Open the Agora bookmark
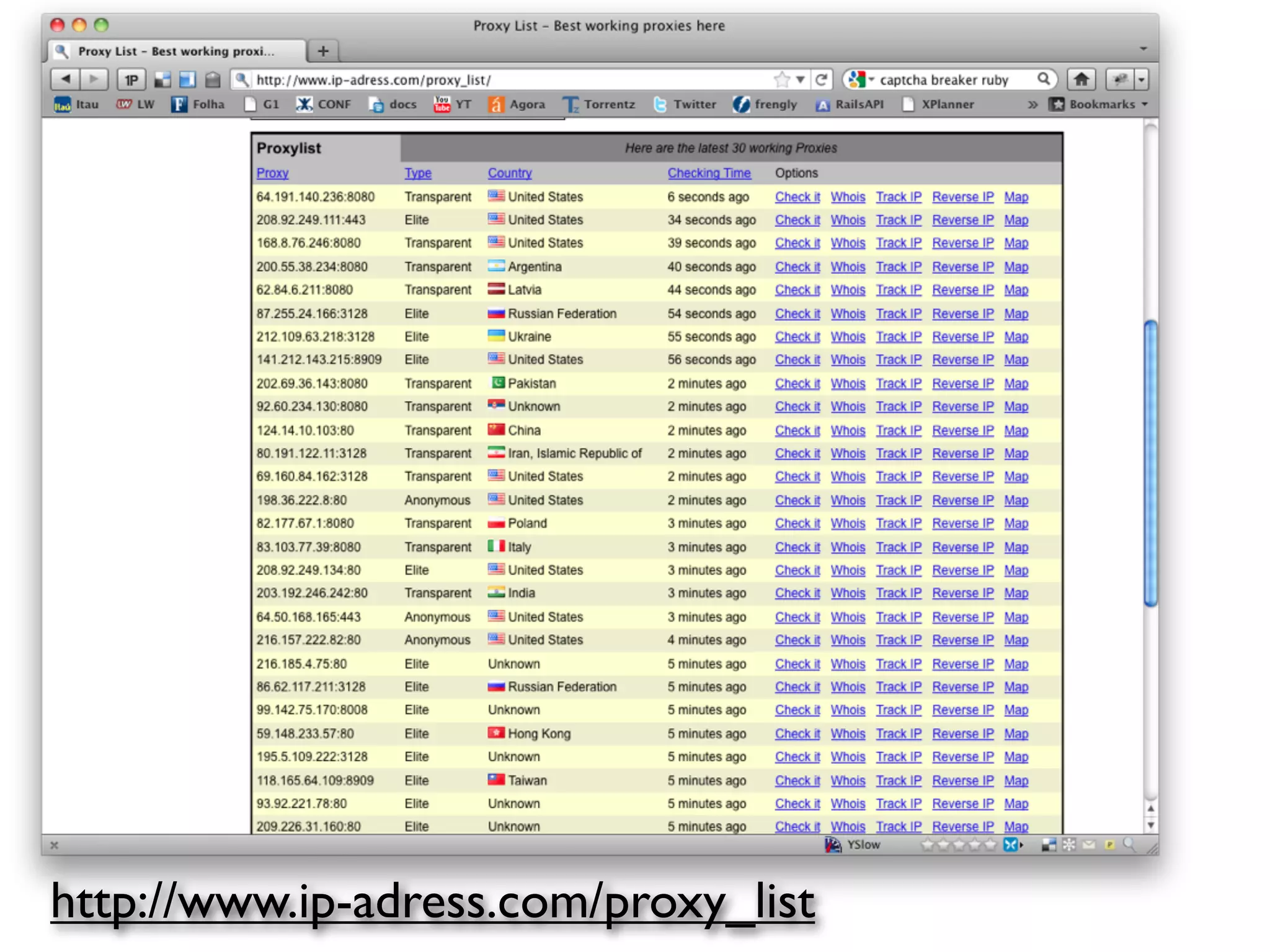Image resolution: width=1270 pixels, height=952 pixels. 518,104
